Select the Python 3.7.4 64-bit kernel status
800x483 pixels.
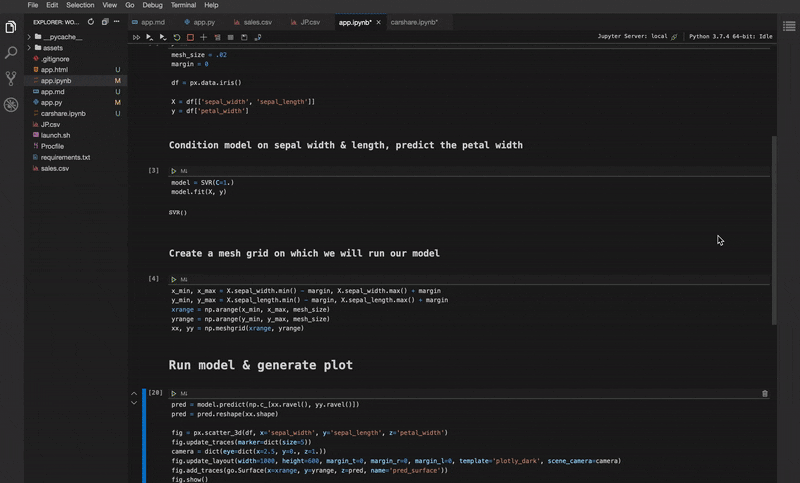coord(730,36)
